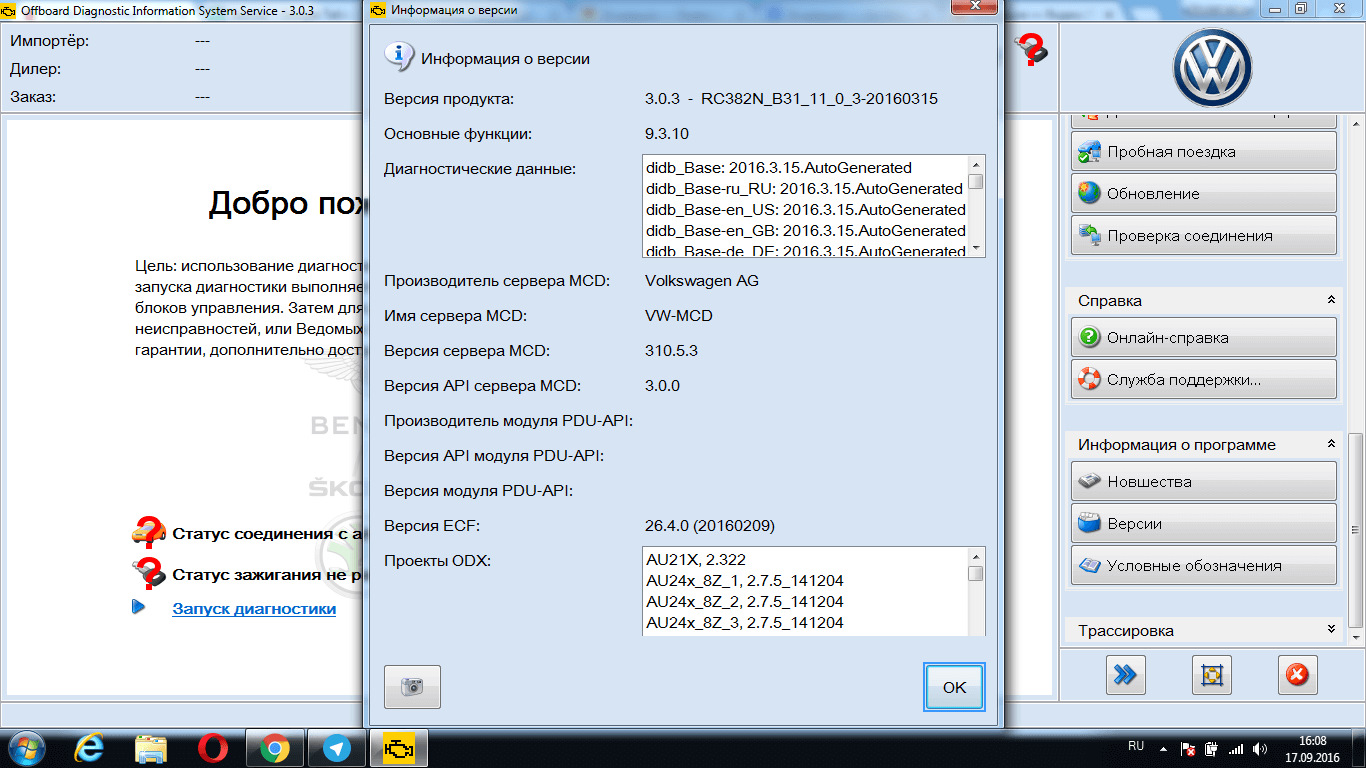The image size is (1366, 768).
Task: Click the Запуск диагностики link
Action: 254,608
